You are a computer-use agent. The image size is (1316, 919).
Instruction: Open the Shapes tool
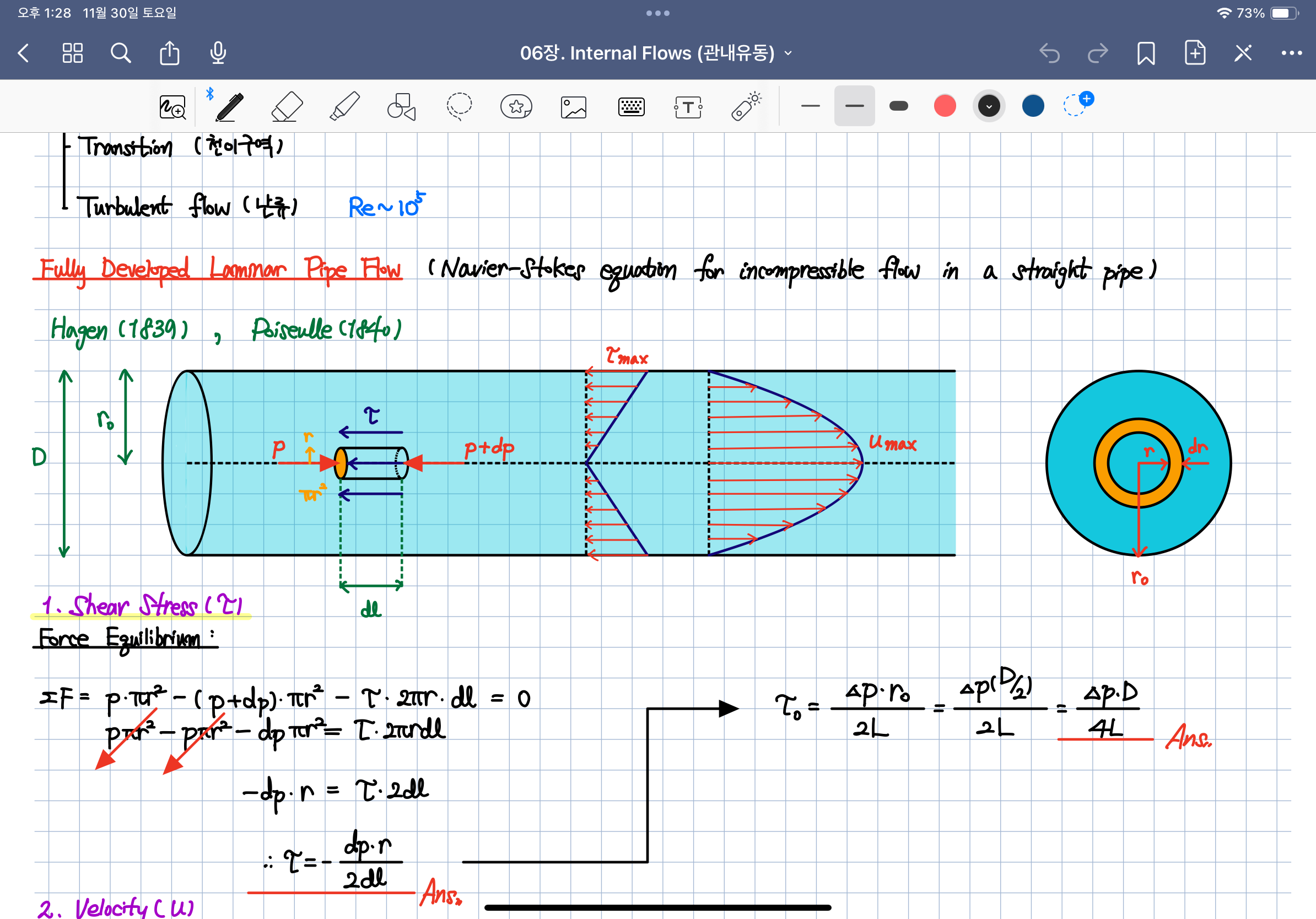(401, 106)
